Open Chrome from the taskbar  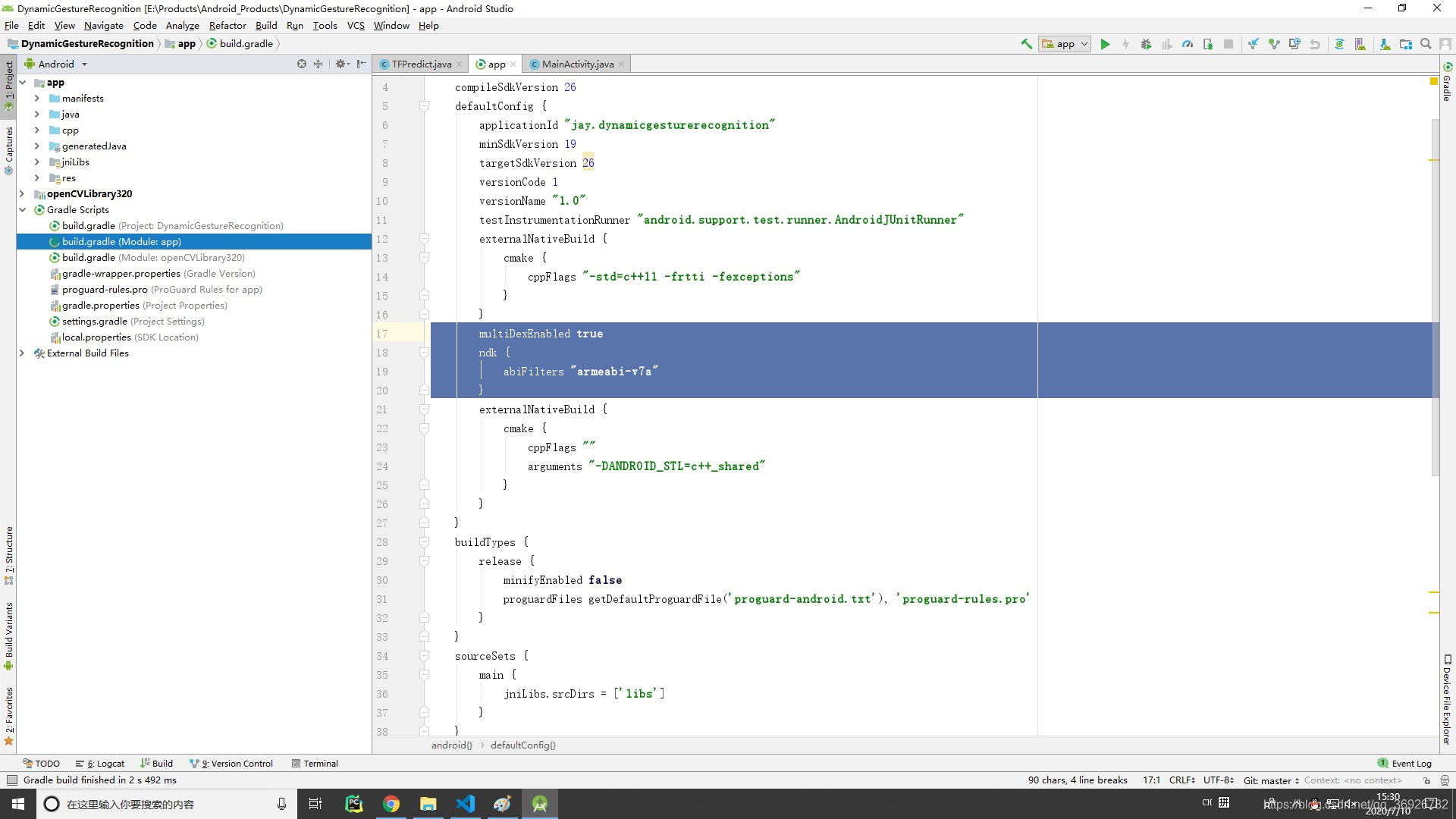391,804
